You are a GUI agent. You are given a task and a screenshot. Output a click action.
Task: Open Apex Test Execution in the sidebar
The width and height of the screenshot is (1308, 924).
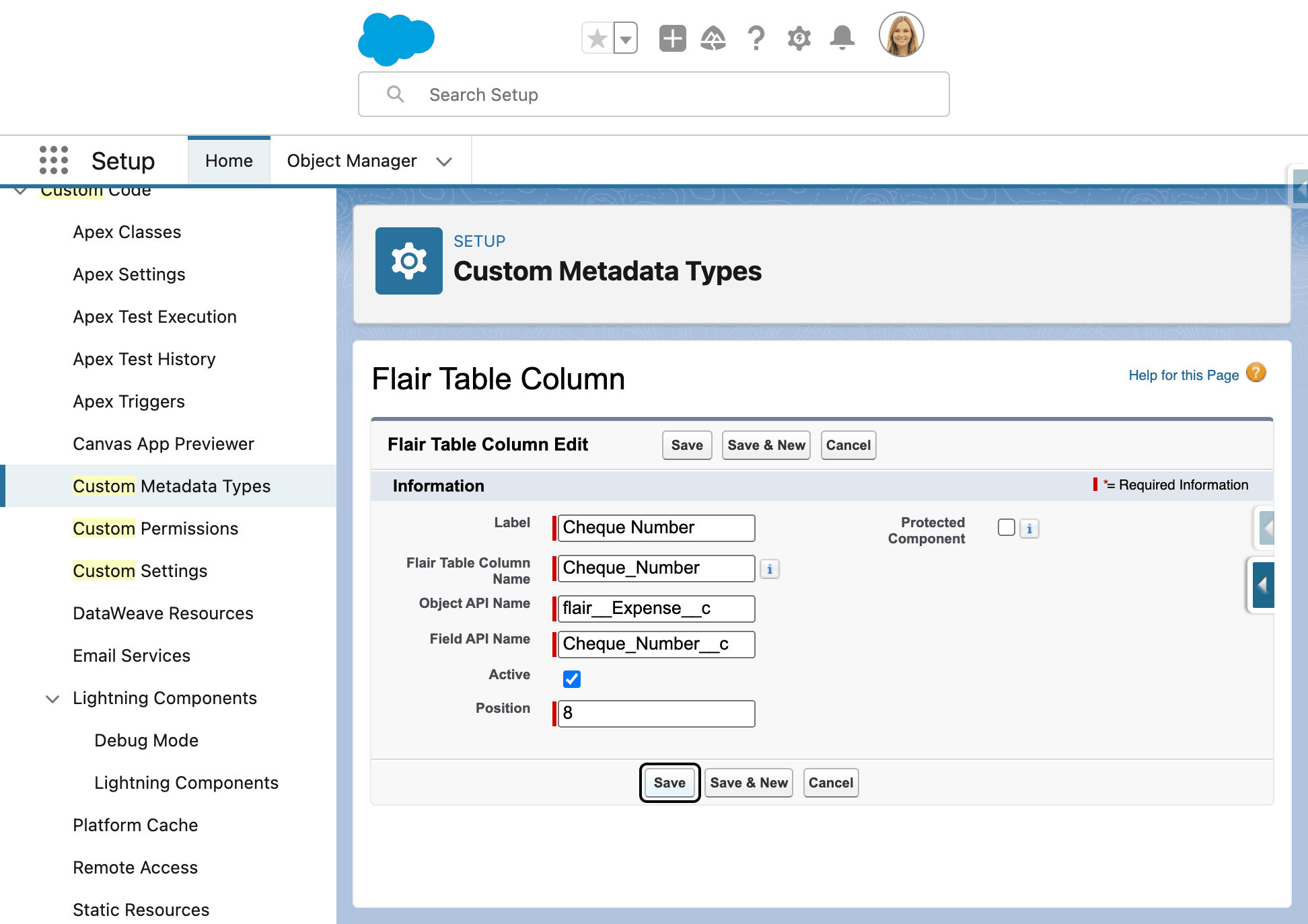(155, 317)
